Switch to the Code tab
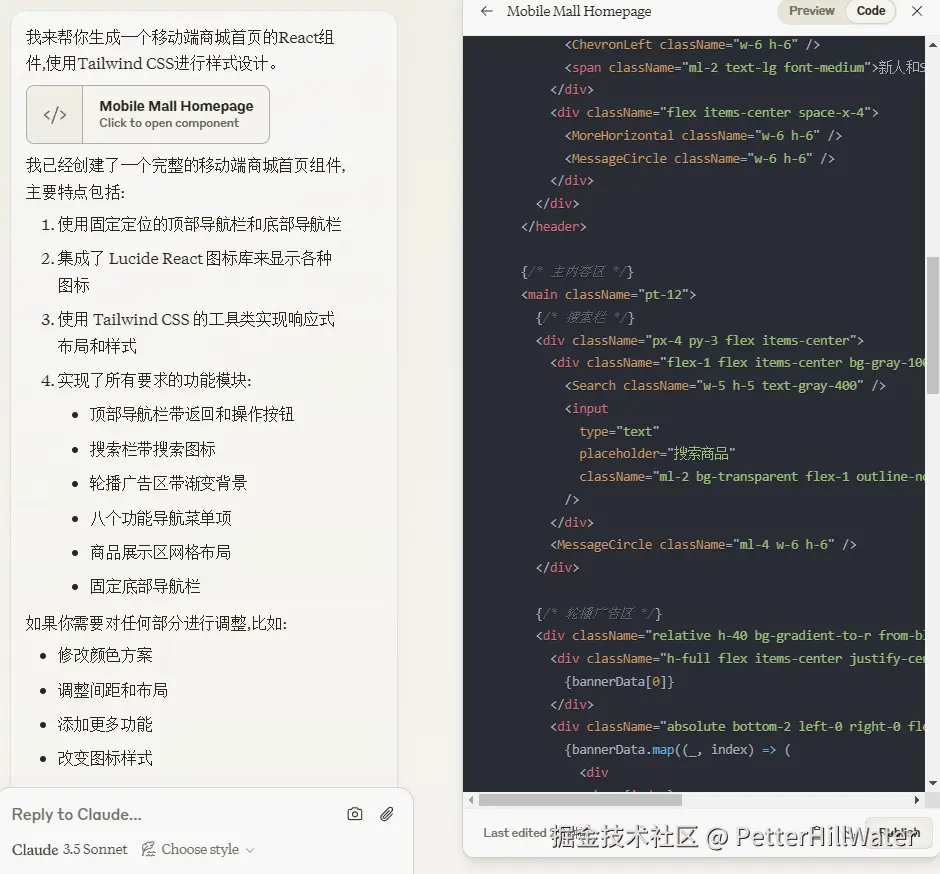This screenshot has height=874, width=940. tap(870, 11)
